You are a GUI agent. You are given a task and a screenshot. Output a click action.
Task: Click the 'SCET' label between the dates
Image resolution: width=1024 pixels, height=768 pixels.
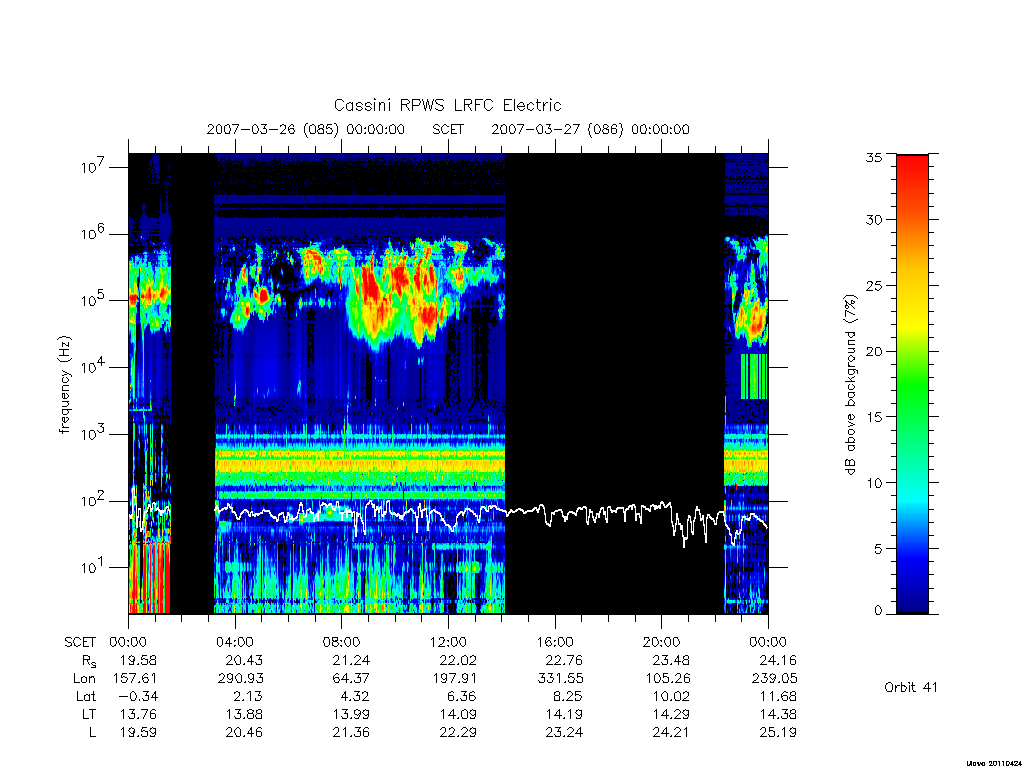(x=448, y=129)
